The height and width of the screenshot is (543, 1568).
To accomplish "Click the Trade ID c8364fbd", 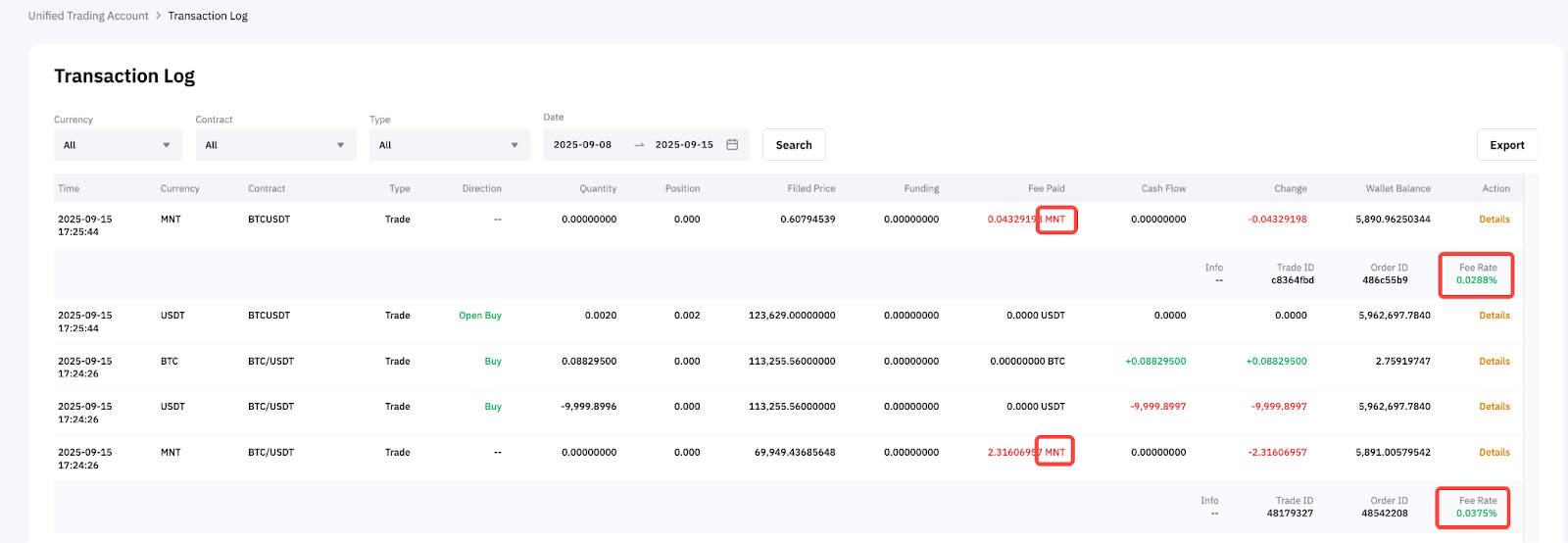I will [1292, 280].
